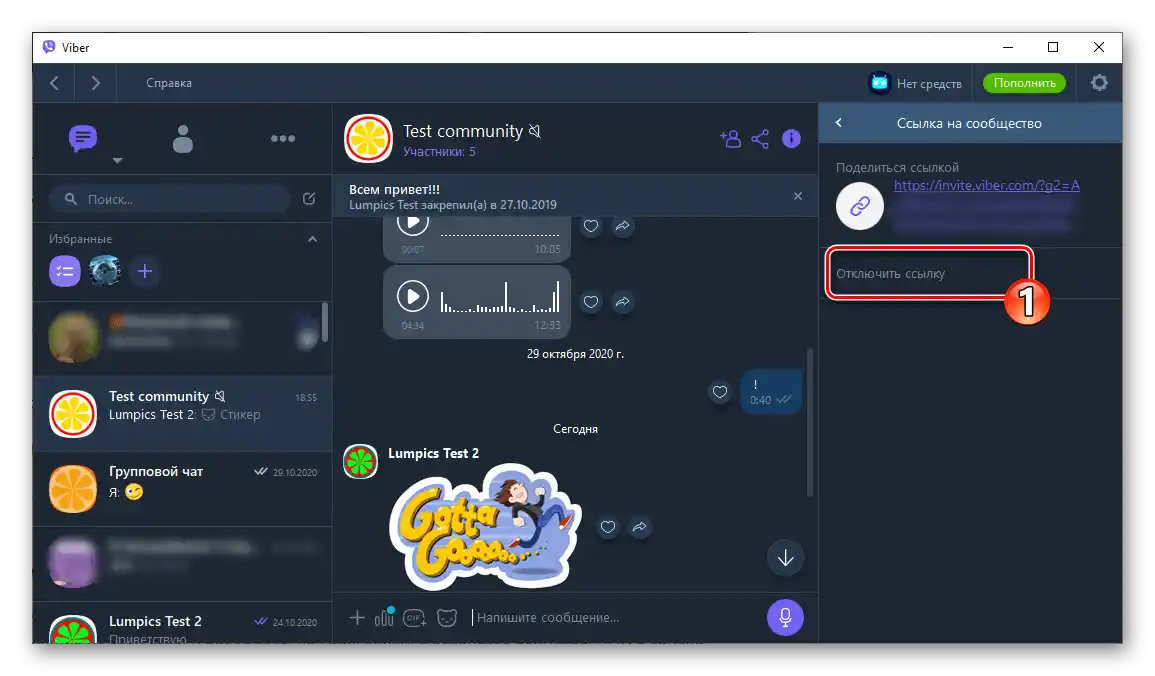Share Test community using the share icon

[760, 139]
